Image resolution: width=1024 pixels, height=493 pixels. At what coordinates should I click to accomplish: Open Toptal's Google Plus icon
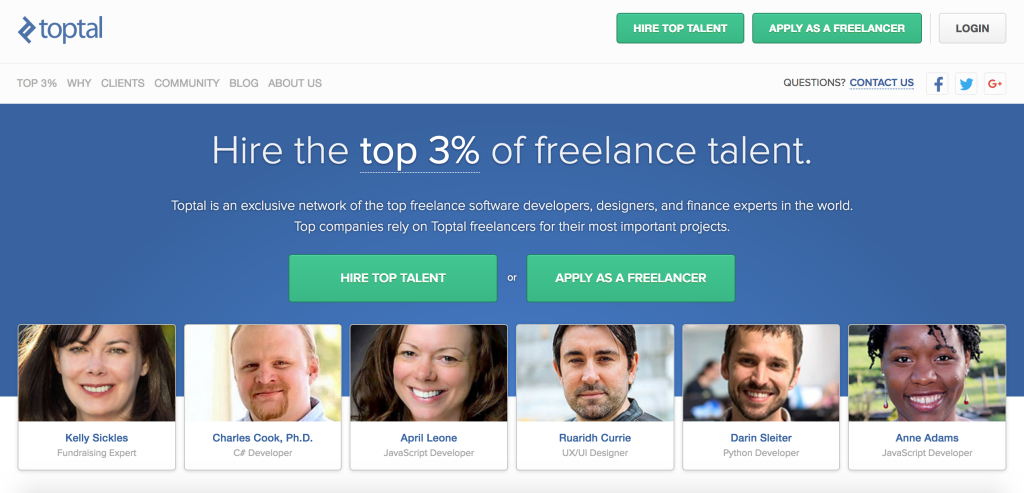(995, 84)
